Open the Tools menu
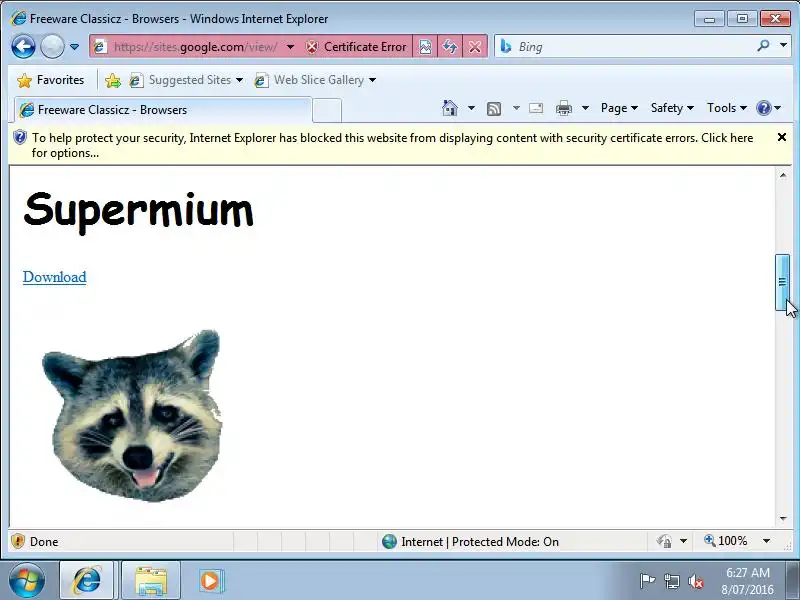800x600 pixels. 727,108
